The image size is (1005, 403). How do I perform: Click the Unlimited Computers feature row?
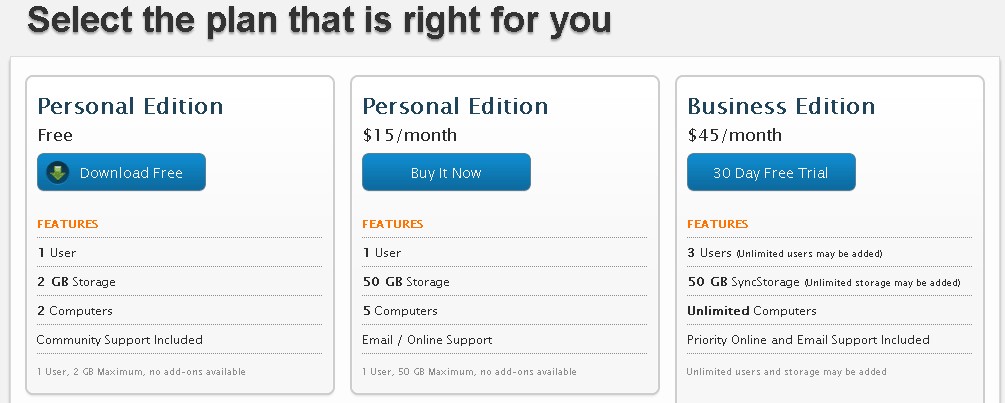[751, 311]
